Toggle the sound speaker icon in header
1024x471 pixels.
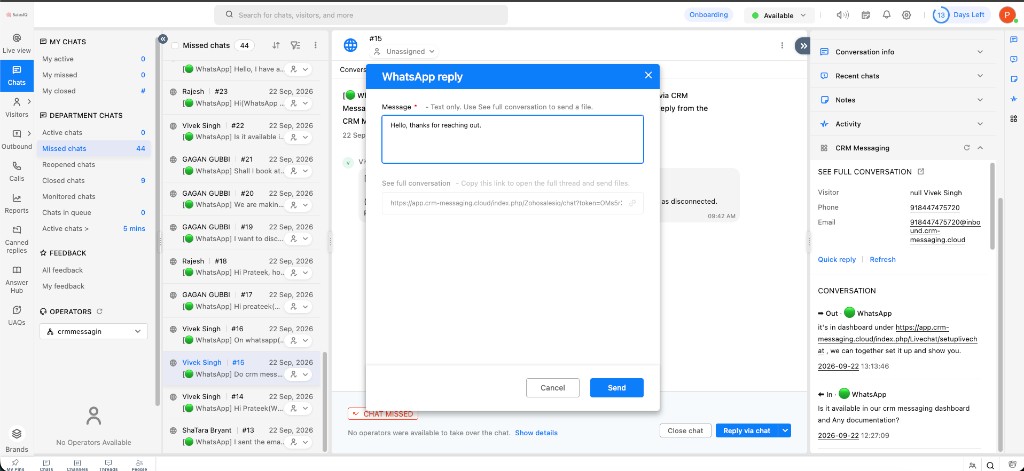tap(843, 15)
